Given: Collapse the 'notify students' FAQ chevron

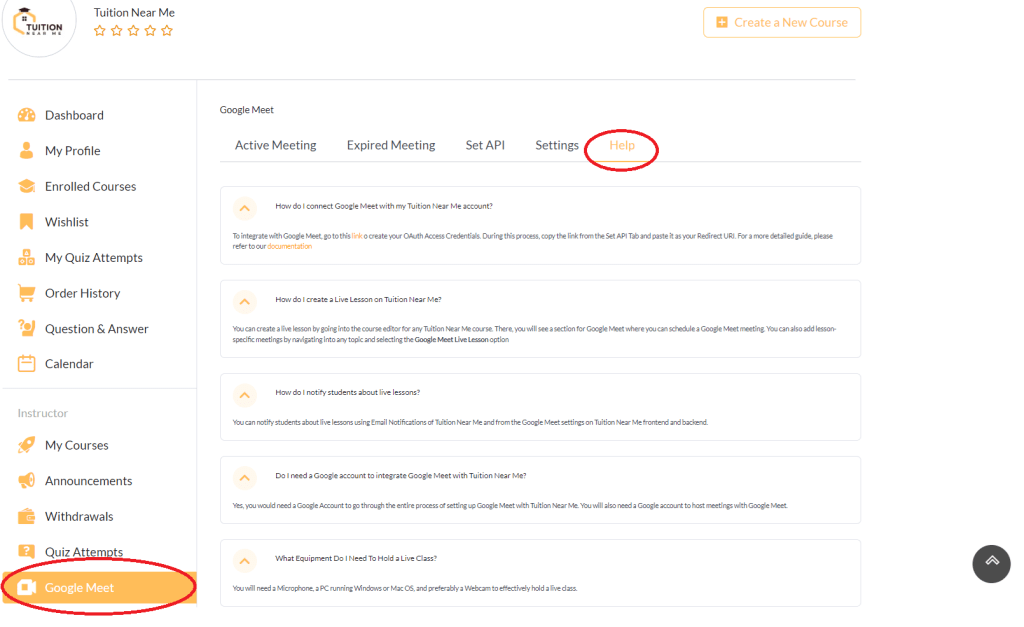Looking at the screenshot, I should (244, 393).
